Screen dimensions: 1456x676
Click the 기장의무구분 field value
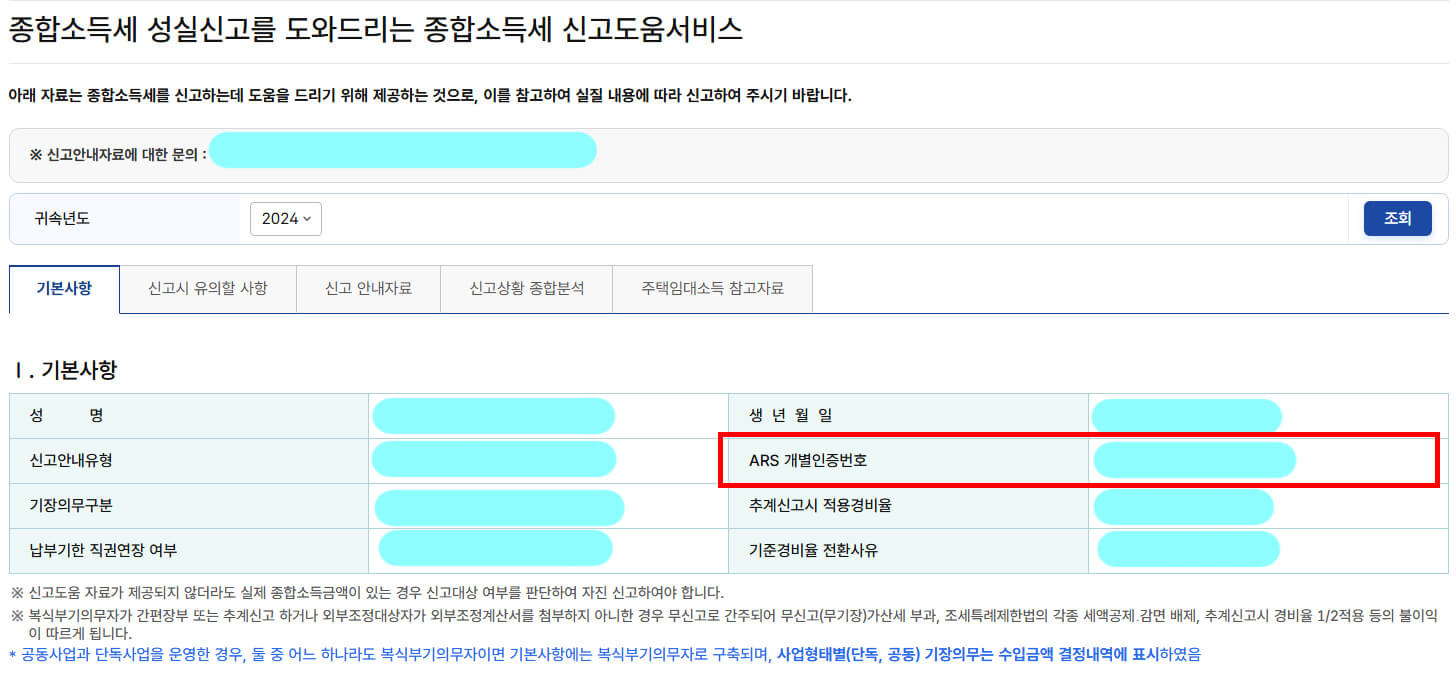498,507
